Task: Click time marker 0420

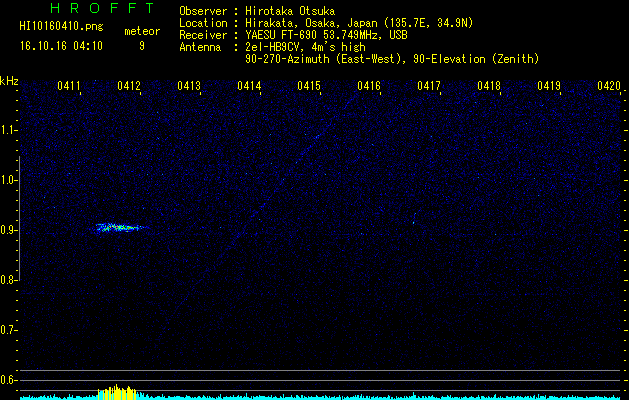Action: [609, 86]
